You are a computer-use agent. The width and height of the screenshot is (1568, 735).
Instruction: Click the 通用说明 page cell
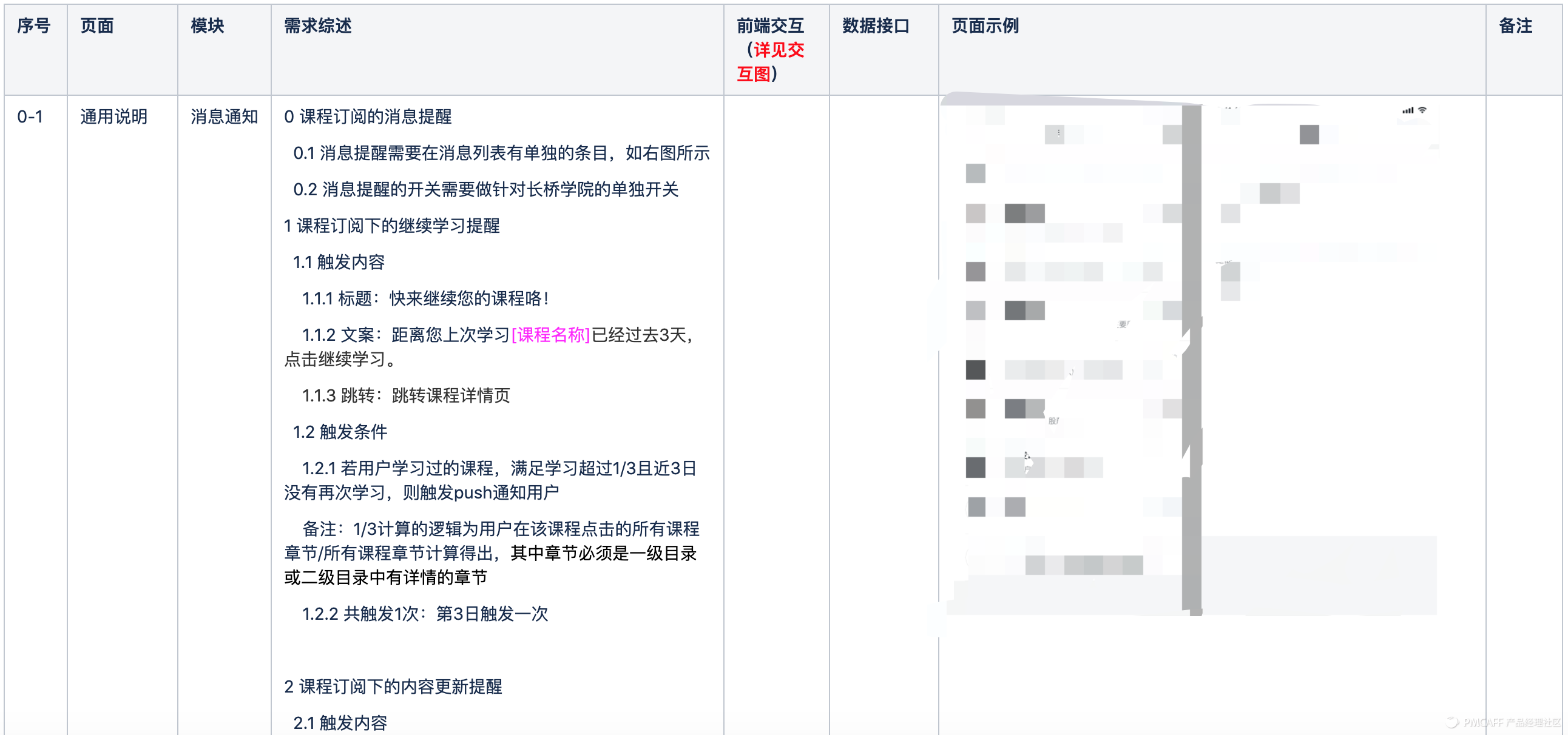pyautogui.click(x=114, y=117)
